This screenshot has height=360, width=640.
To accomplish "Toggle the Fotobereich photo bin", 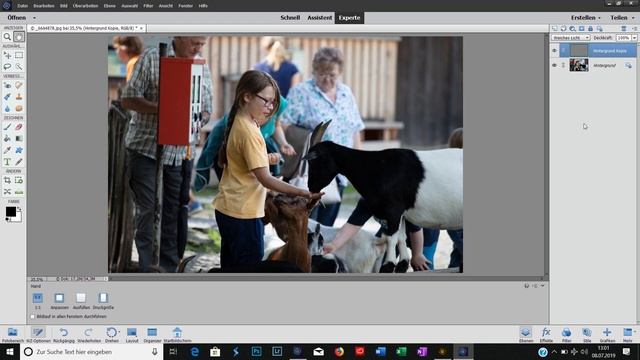I will [x=13, y=335].
